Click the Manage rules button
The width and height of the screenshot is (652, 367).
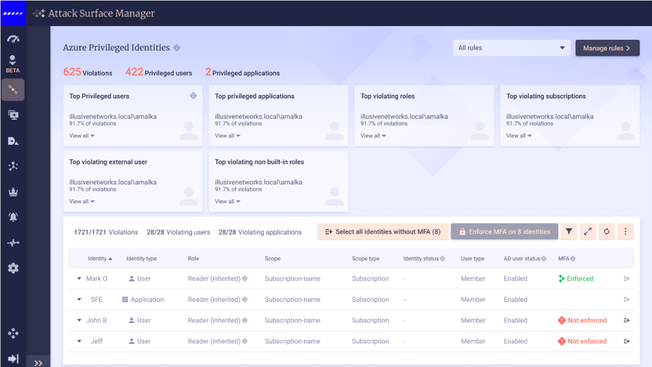point(607,48)
